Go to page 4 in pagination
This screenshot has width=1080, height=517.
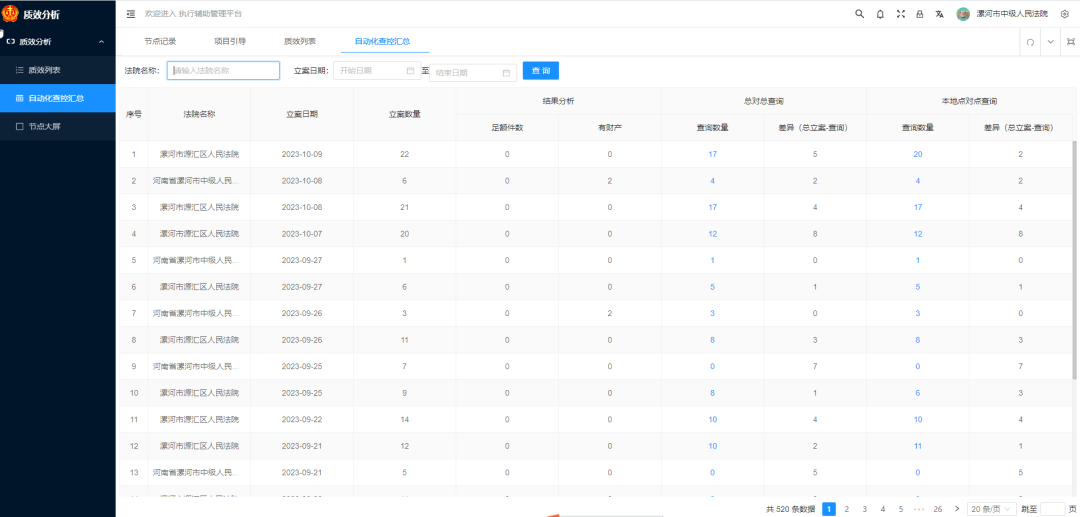[882, 509]
